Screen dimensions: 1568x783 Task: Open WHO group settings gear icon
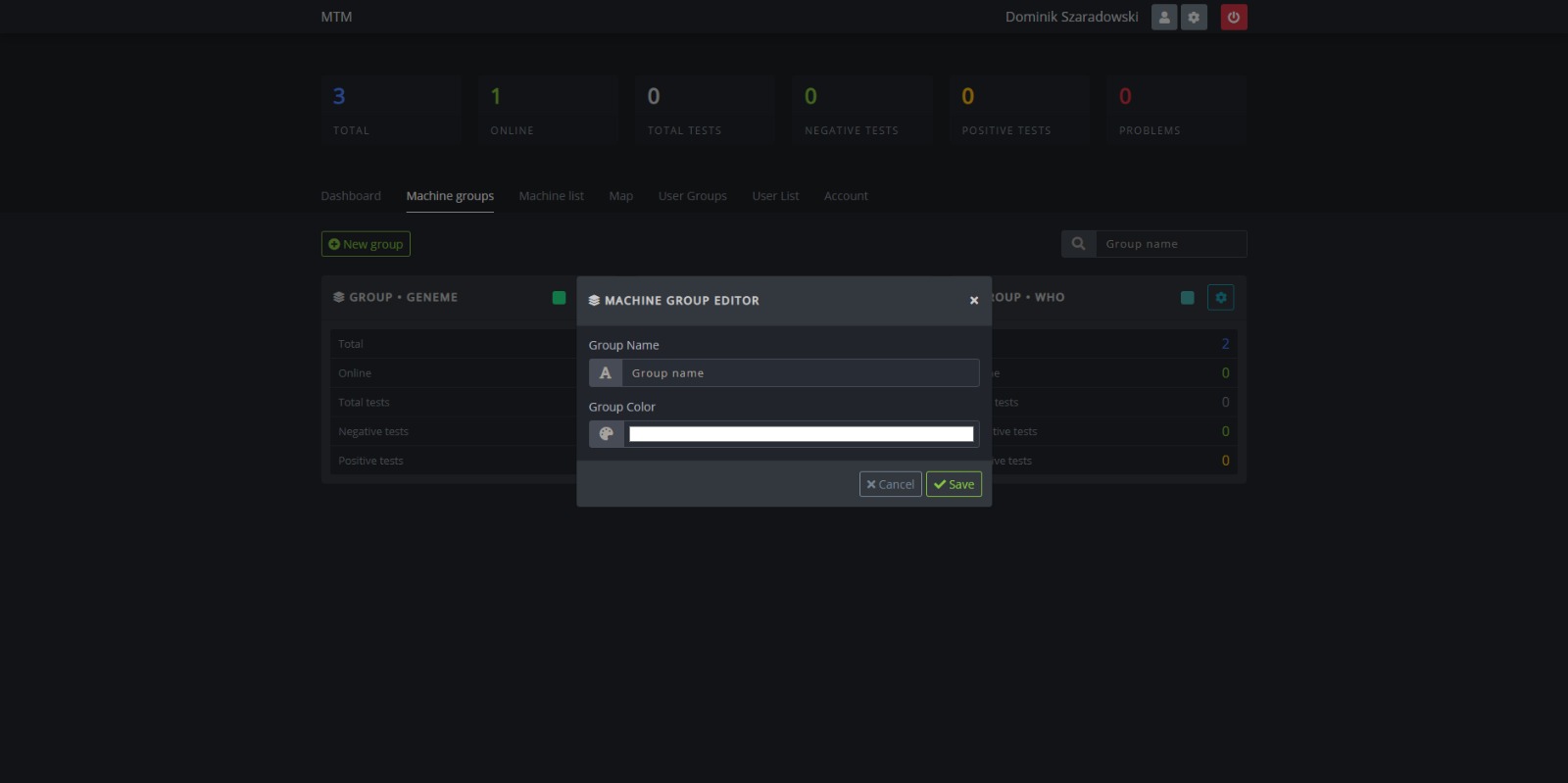(x=1220, y=298)
